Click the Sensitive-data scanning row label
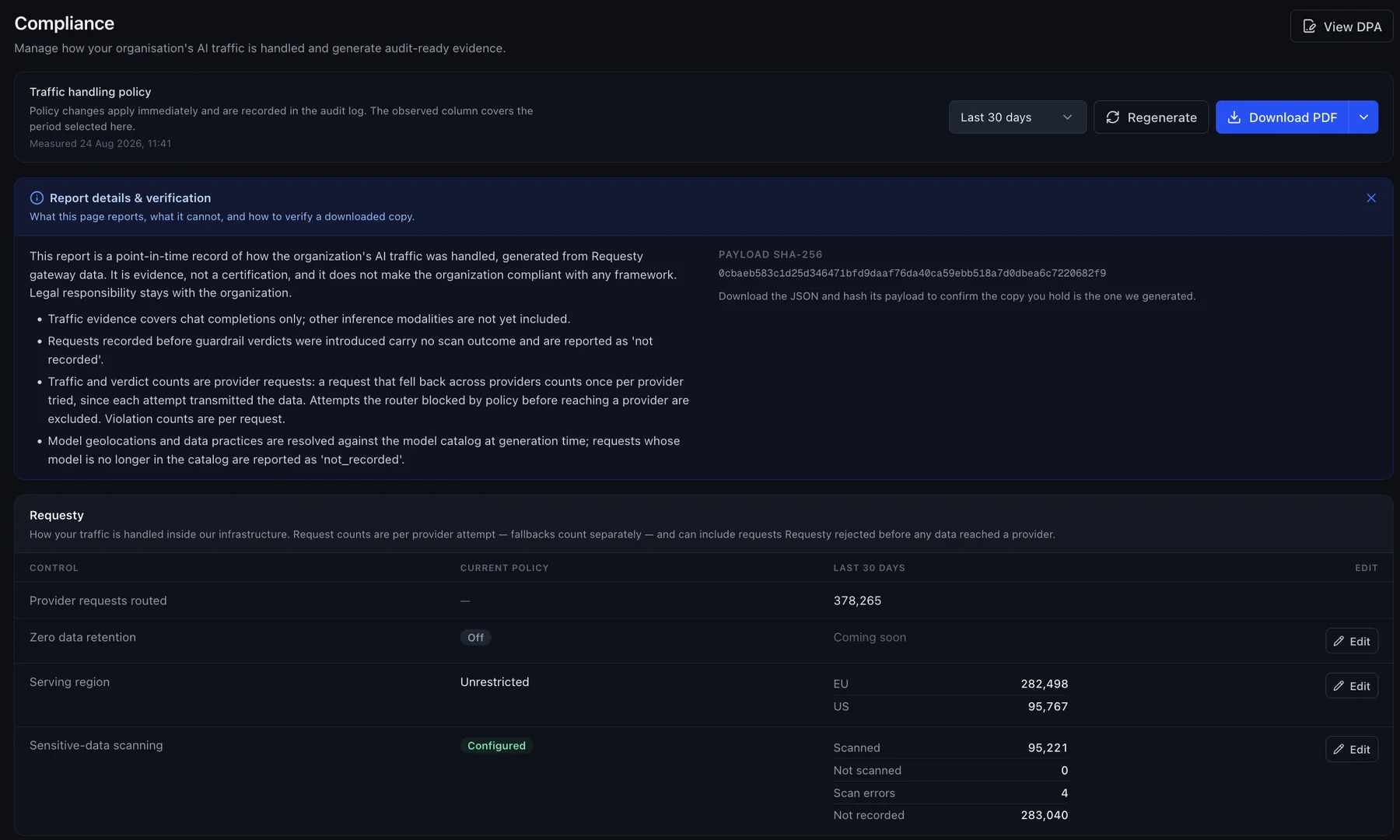The height and width of the screenshot is (840, 1400). click(x=96, y=746)
